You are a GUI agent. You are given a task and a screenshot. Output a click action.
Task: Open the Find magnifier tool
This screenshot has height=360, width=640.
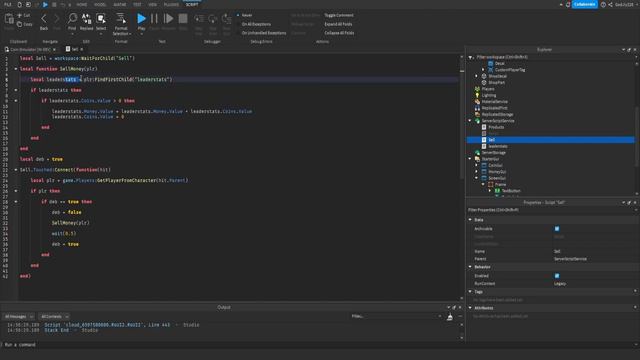(x=72, y=18)
